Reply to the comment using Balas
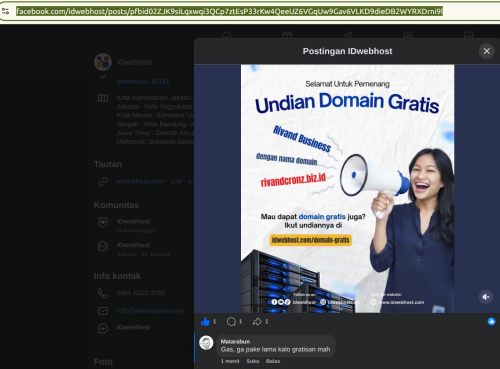500x369 pixels. (x=273, y=361)
